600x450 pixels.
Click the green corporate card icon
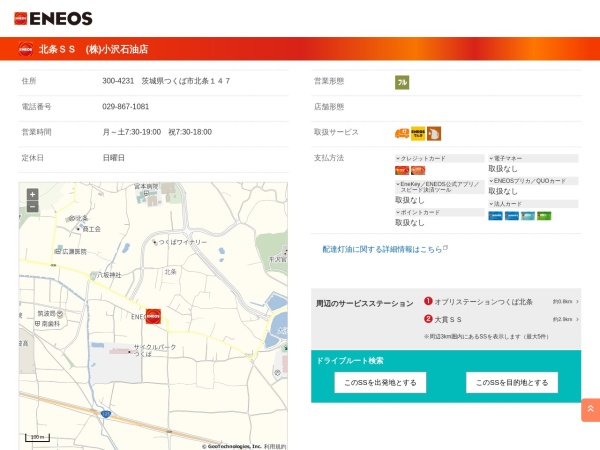coord(544,216)
